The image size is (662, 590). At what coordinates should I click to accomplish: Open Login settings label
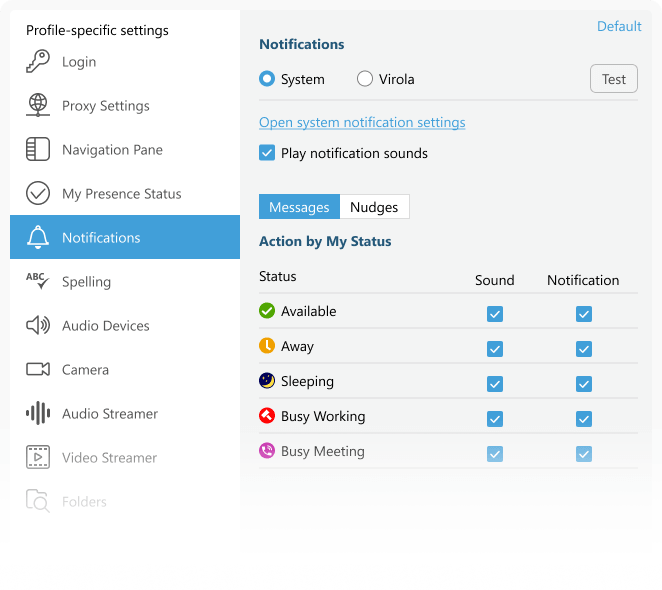click(79, 62)
